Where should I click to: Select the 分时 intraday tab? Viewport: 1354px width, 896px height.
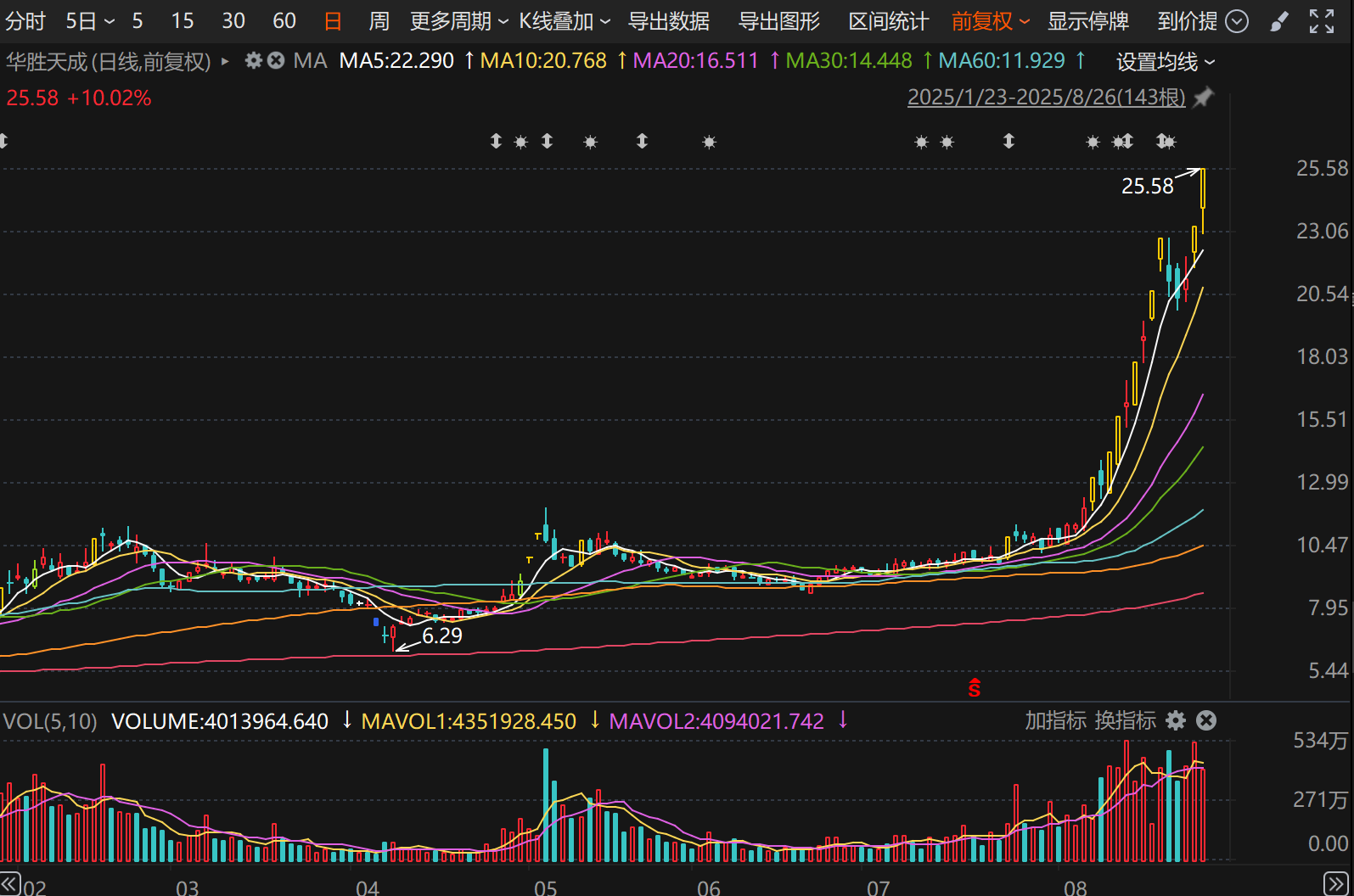[x=25, y=21]
